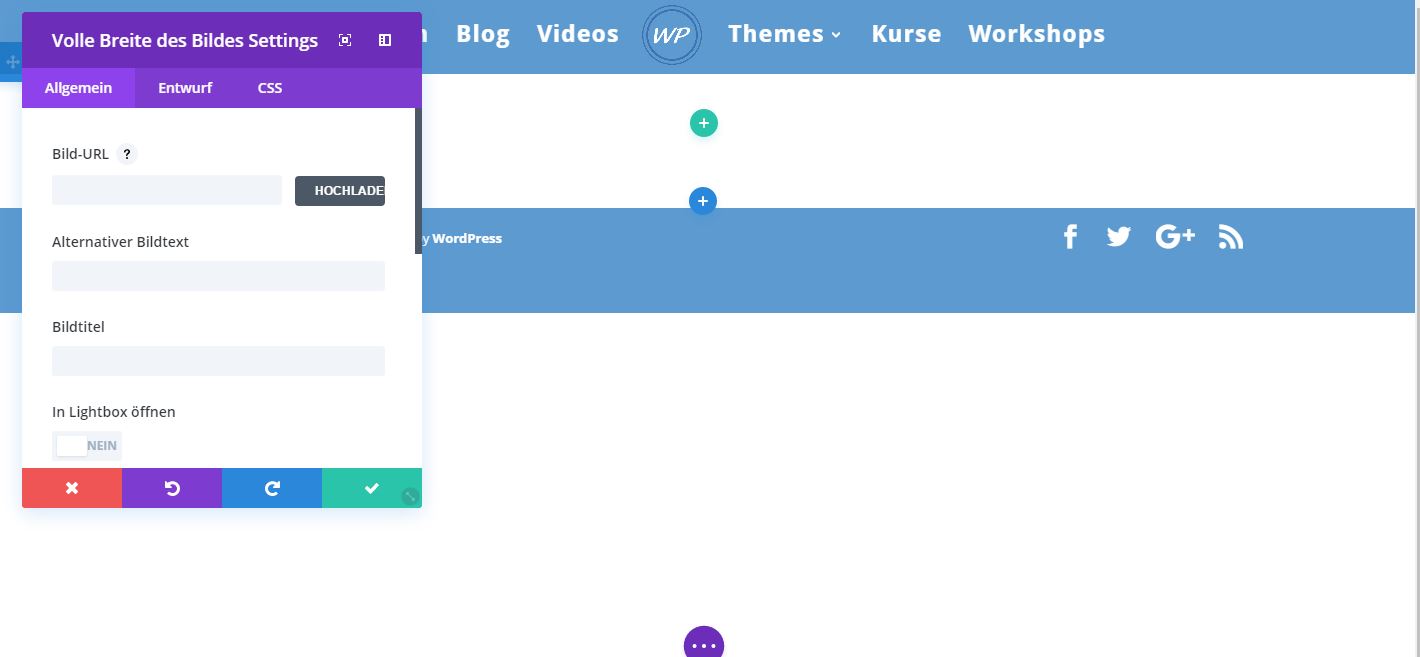
Task: Save changes with the green checkmark button
Action: coord(372,488)
